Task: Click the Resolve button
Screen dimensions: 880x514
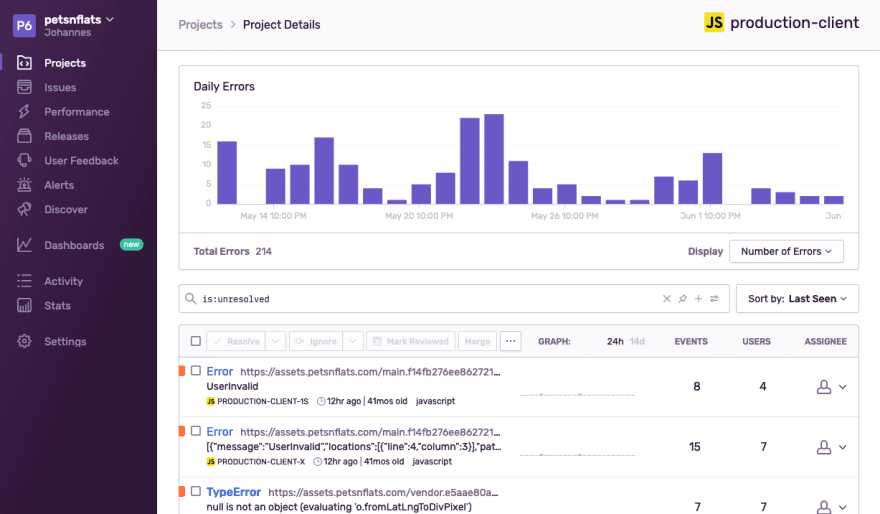Action: pos(236,341)
